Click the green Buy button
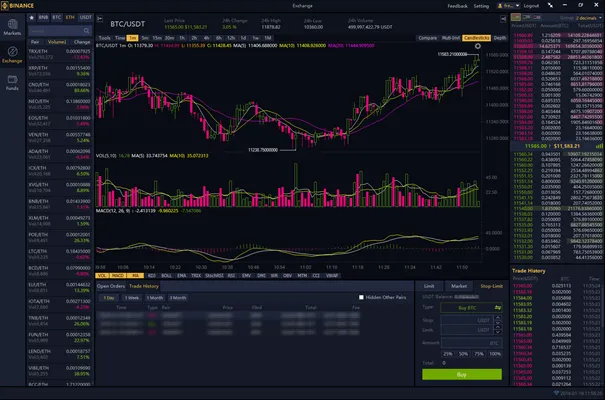Screen dimensions: 605x400 [462, 375]
